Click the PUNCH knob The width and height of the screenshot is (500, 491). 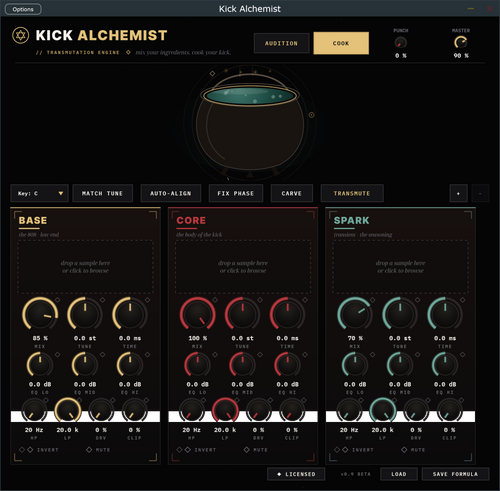(401, 43)
